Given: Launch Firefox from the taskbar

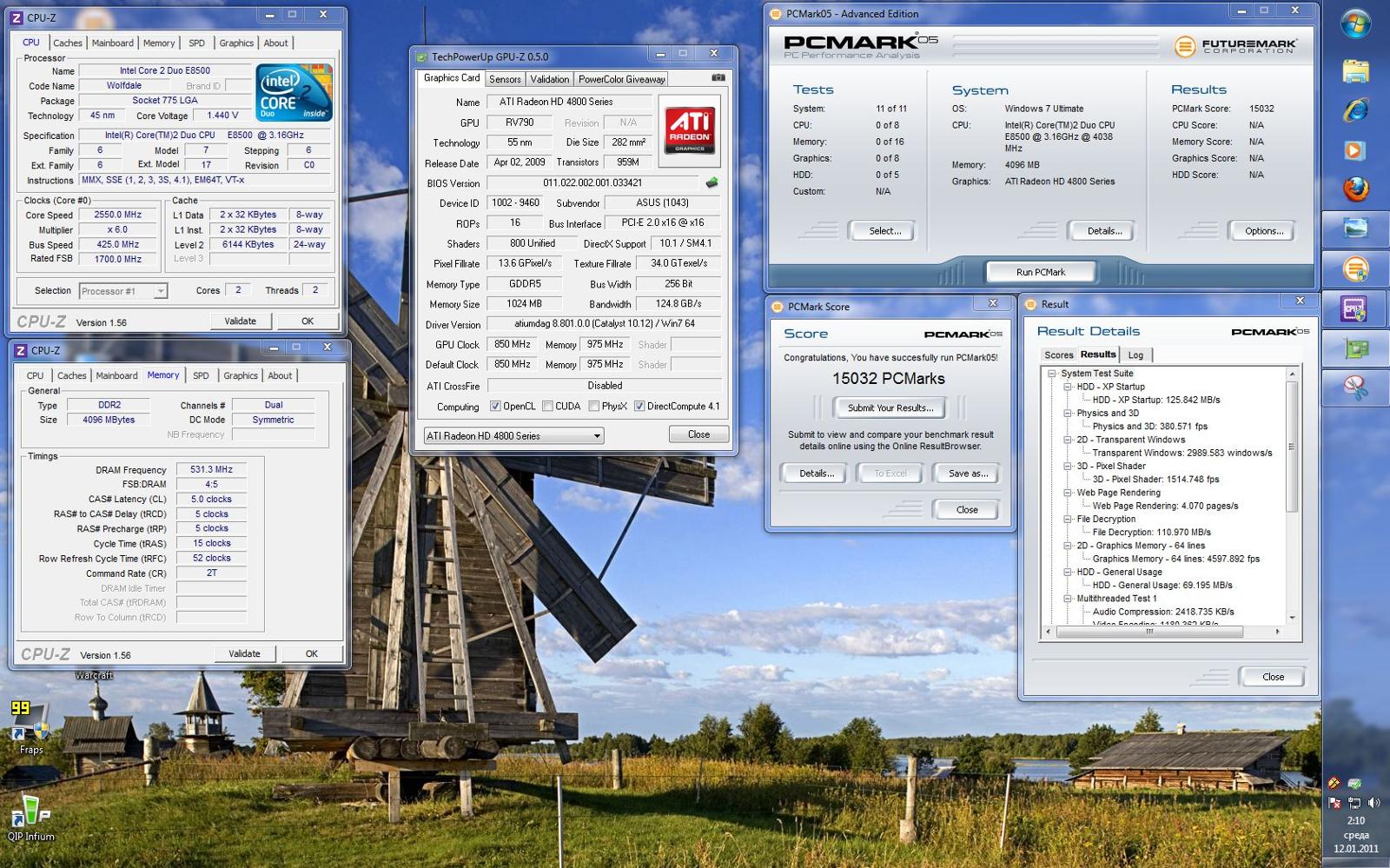Looking at the screenshot, I should point(1355,189).
